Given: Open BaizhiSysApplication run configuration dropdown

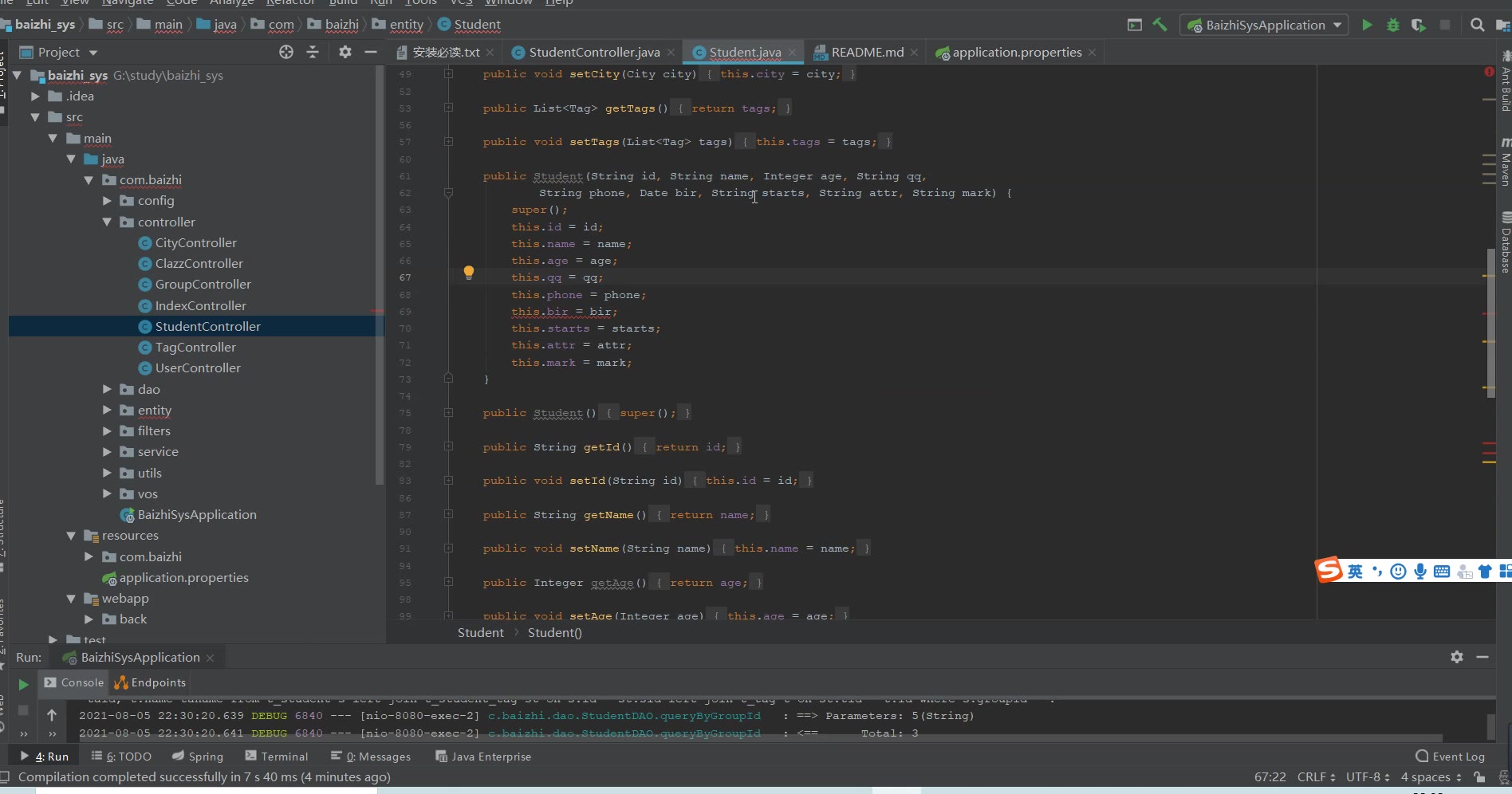Looking at the screenshot, I should tap(1265, 26).
